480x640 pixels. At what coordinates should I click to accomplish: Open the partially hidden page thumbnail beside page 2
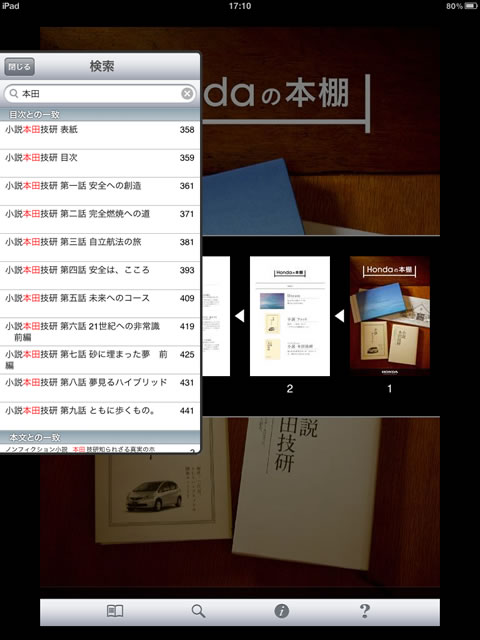click(x=216, y=316)
